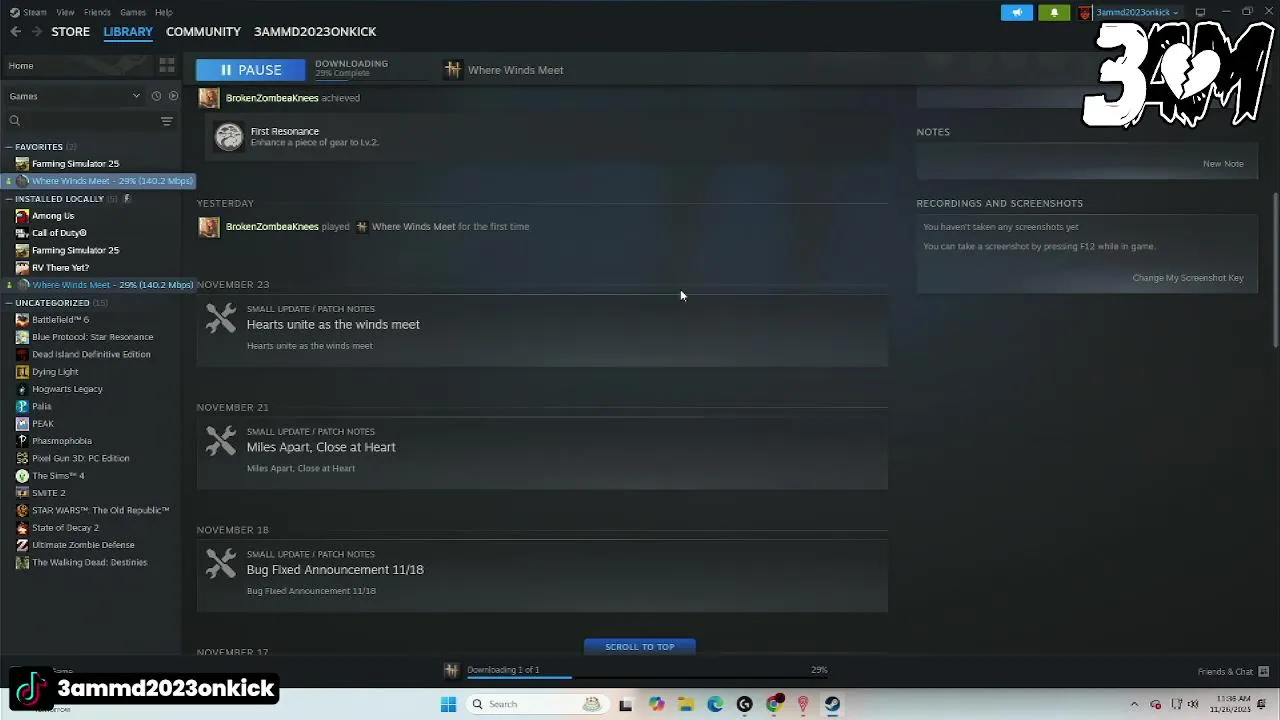The height and width of the screenshot is (720, 1280).
Task: Click the Palia game icon
Action: (22, 406)
